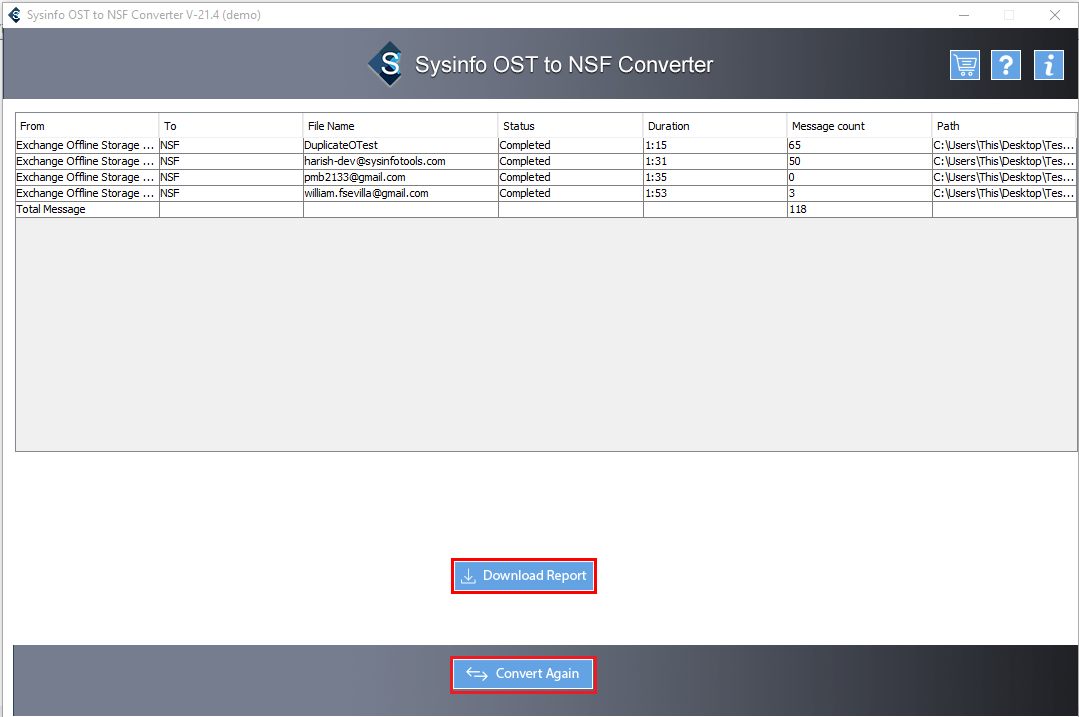Screen dimensions: 1079x717
Task: Select the DuplicateOTest file row
Action: (x=341, y=146)
